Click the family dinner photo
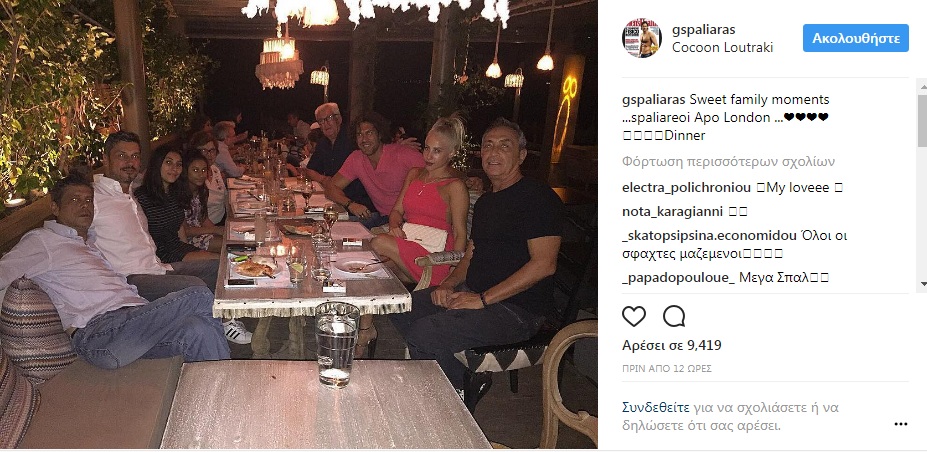This screenshot has height=452, width=927. point(299,225)
